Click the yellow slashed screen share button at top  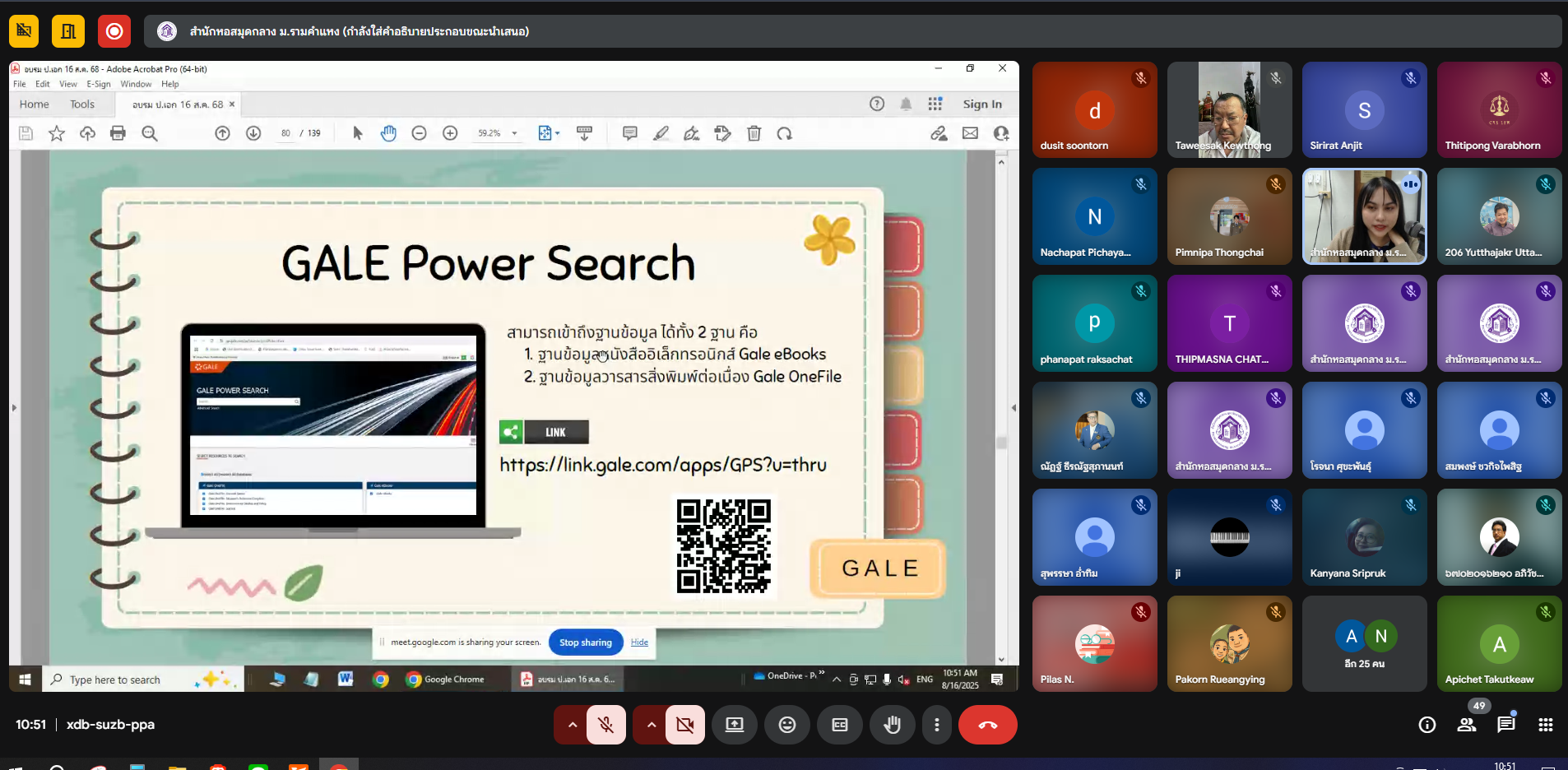click(24, 31)
